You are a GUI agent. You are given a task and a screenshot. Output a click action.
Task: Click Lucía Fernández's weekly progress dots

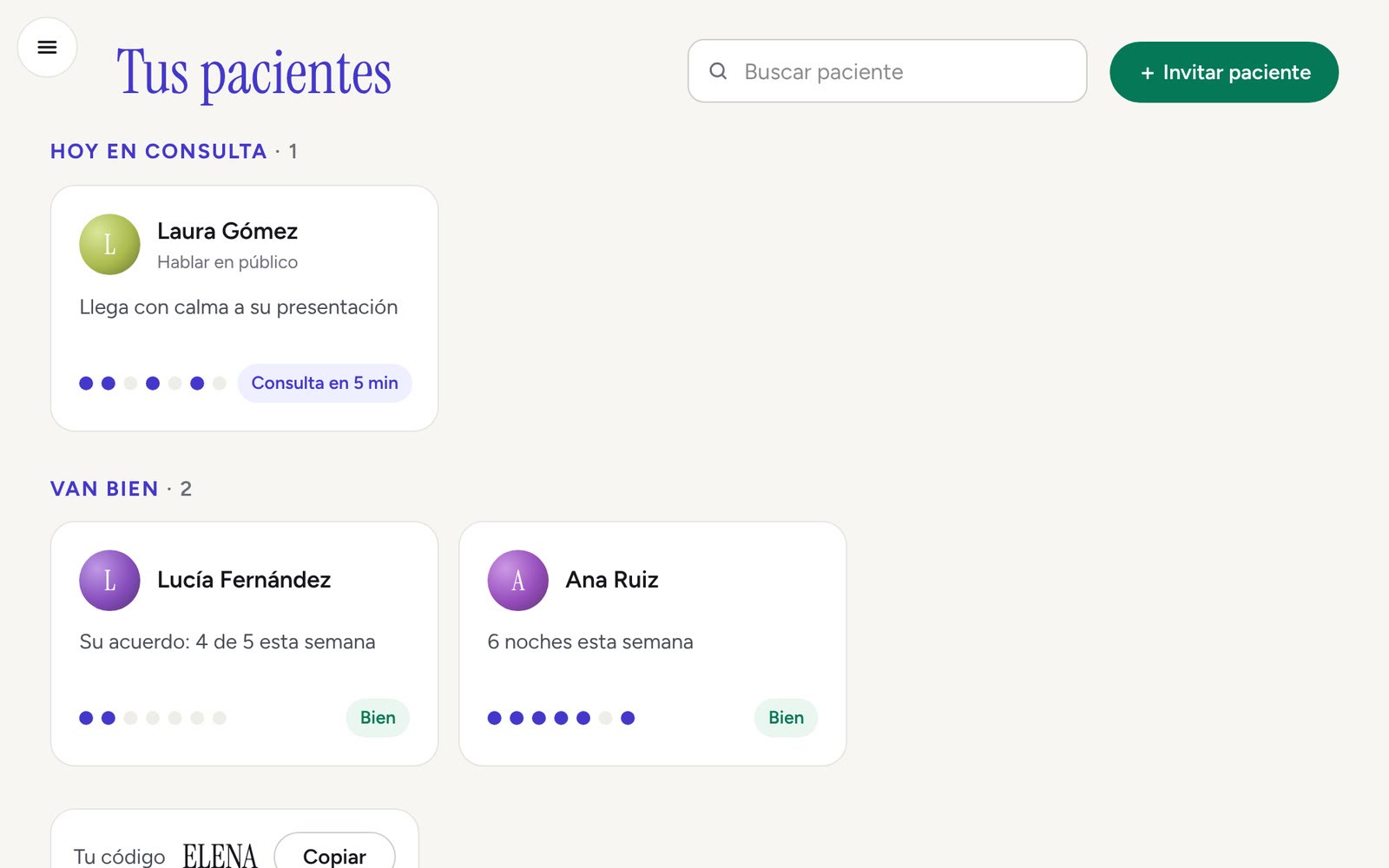tap(153, 718)
